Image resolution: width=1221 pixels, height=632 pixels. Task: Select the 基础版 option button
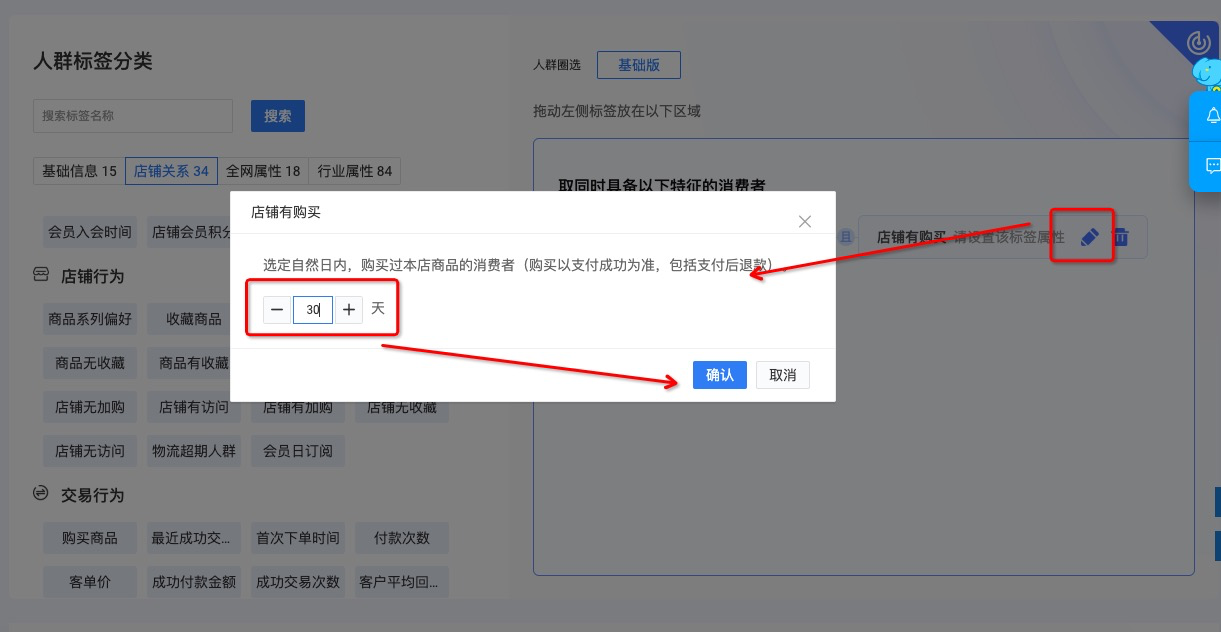[639, 65]
